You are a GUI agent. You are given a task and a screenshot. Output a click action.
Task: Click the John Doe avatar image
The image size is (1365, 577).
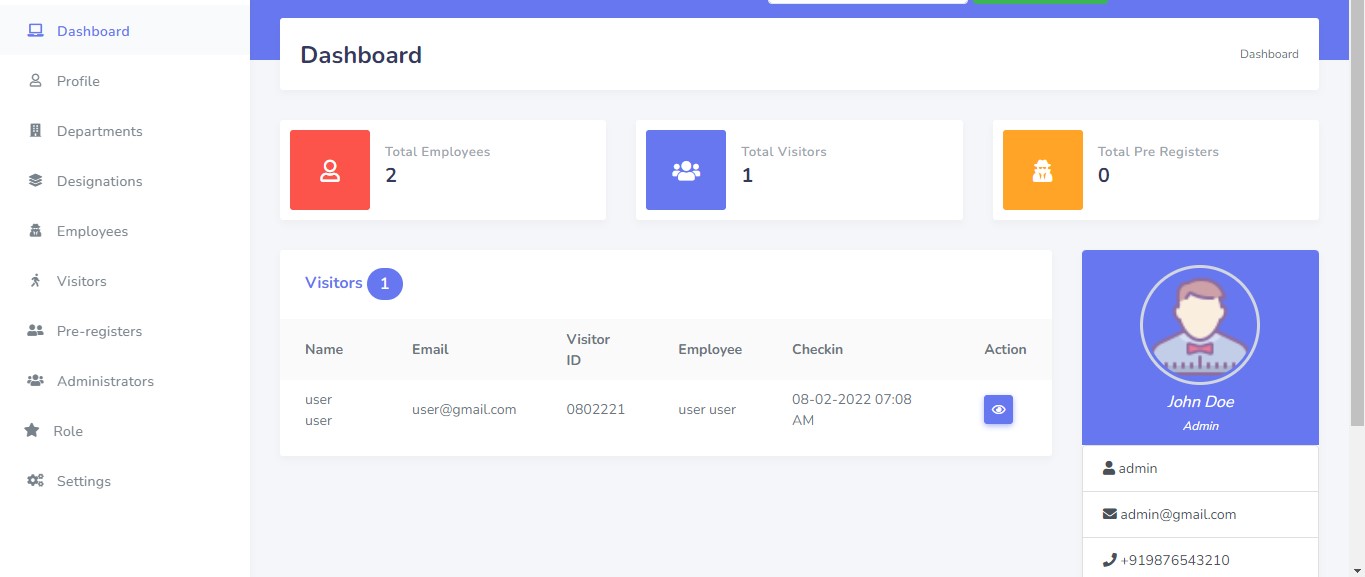pos(1200,325)
